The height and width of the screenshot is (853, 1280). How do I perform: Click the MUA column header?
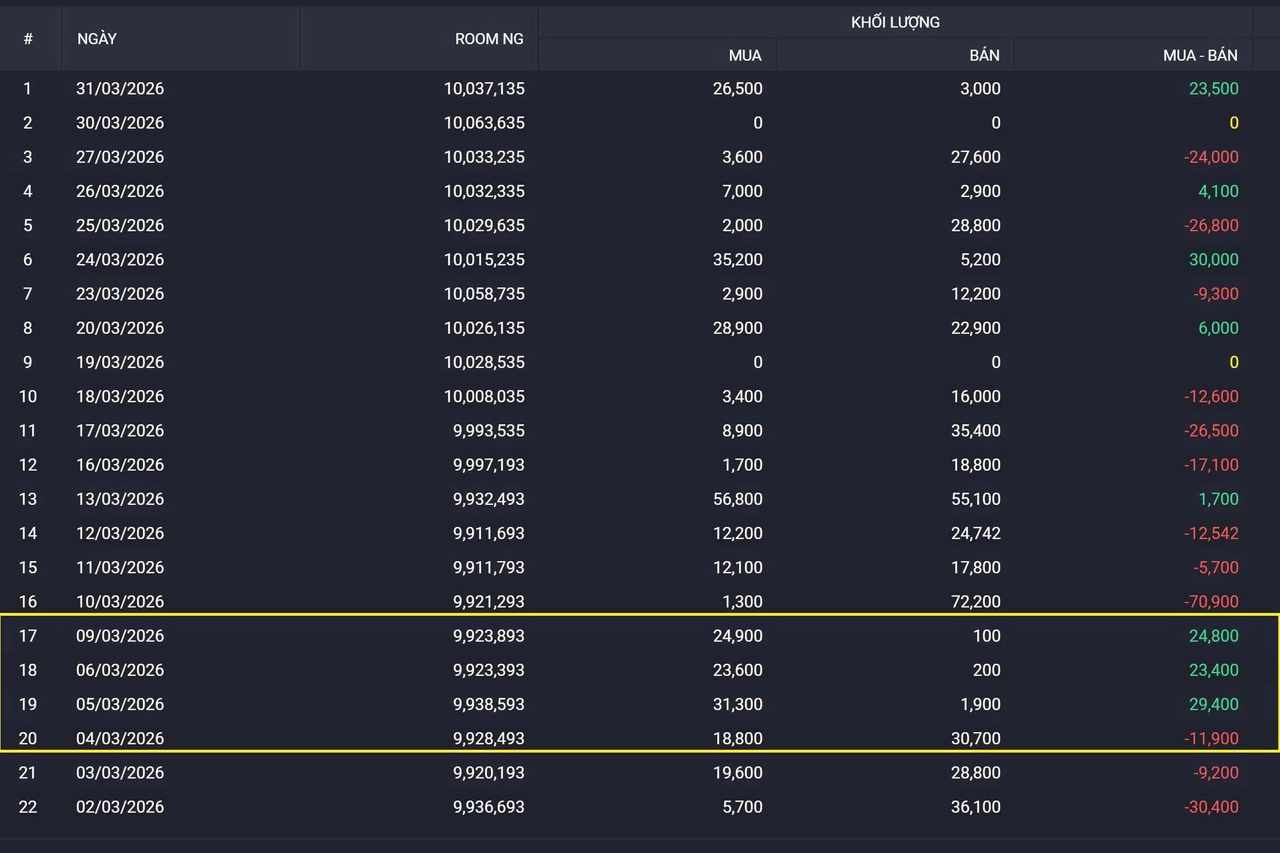click(745, 56)
